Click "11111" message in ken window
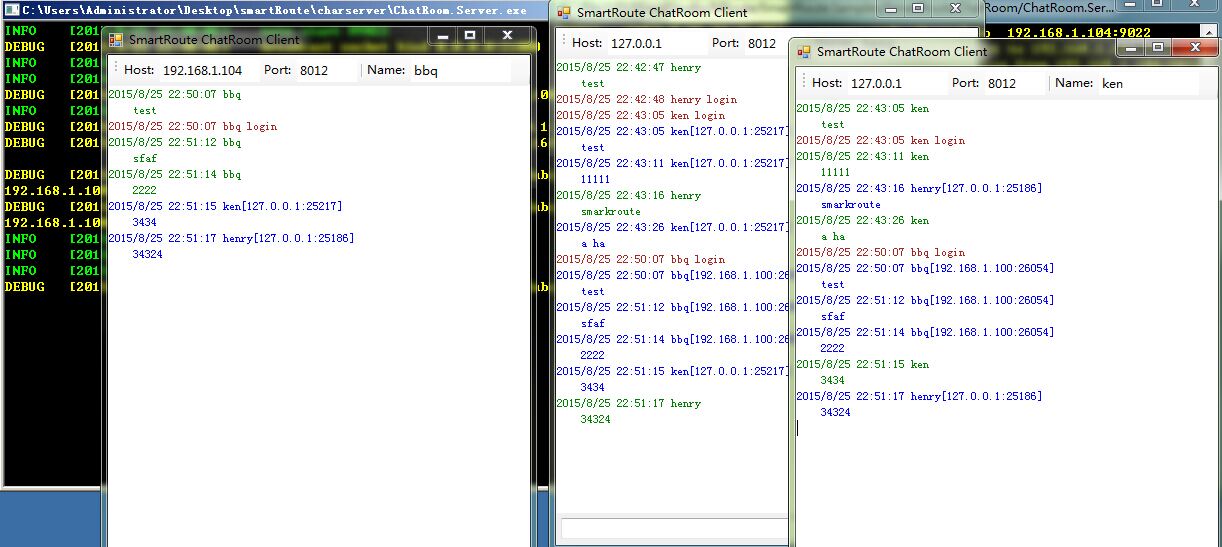The width and height of the screenshot is (1222, 547). click(835, 173)
